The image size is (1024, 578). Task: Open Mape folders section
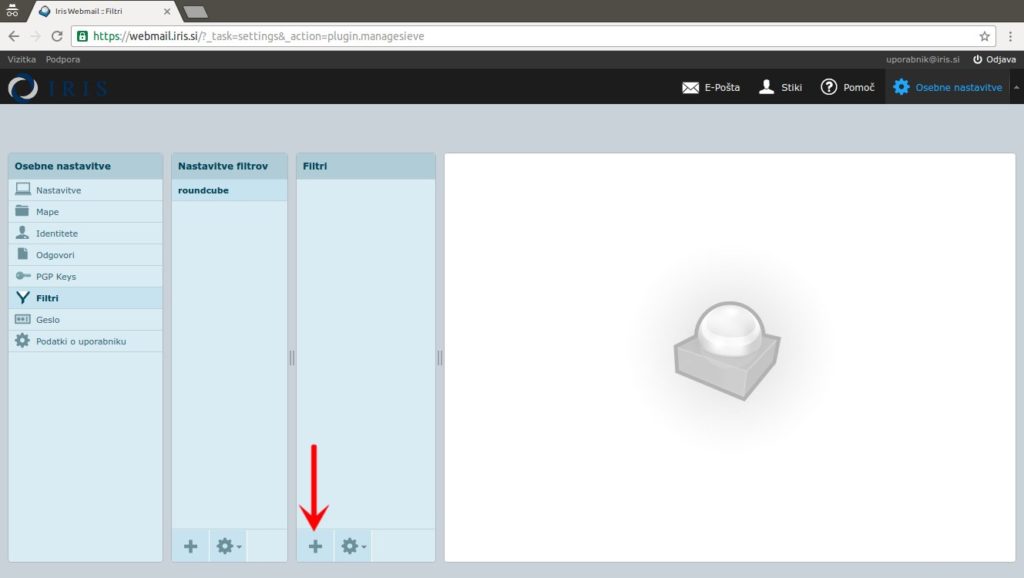point(47,212)
